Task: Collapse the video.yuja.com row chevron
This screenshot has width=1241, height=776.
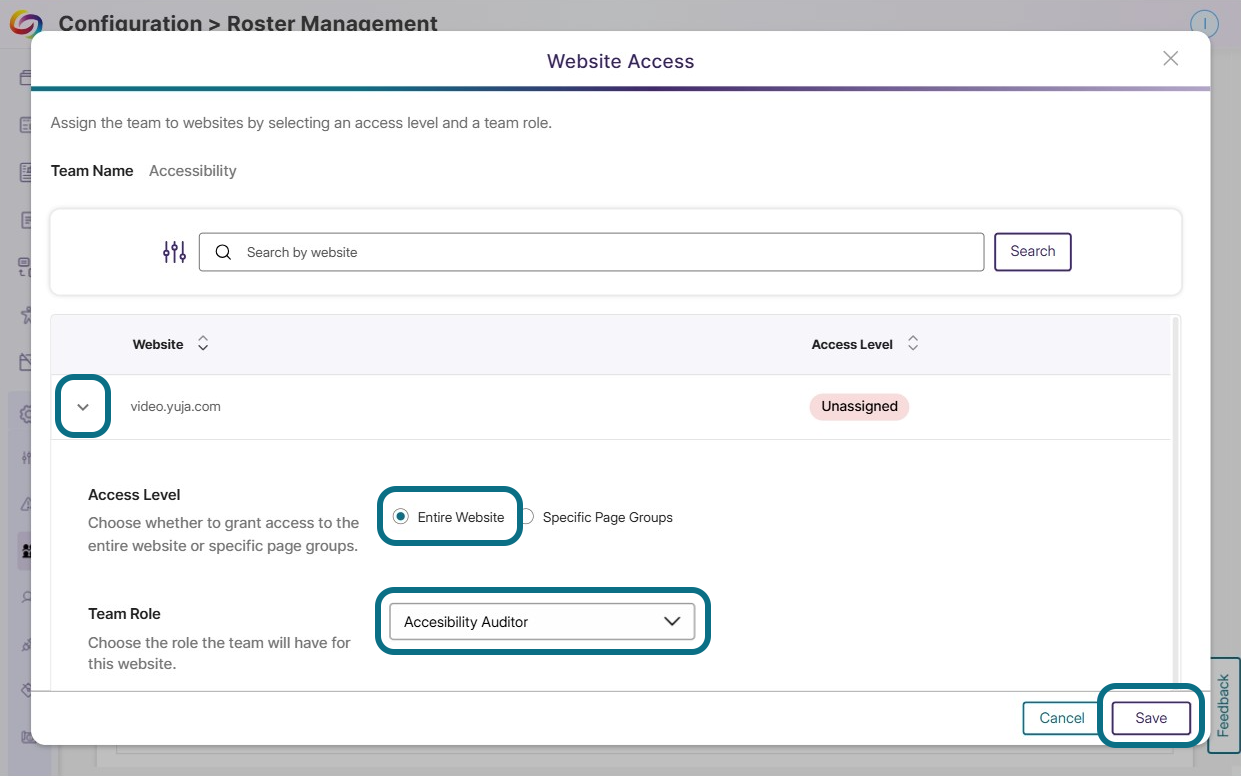Action: tap(83, 407)
